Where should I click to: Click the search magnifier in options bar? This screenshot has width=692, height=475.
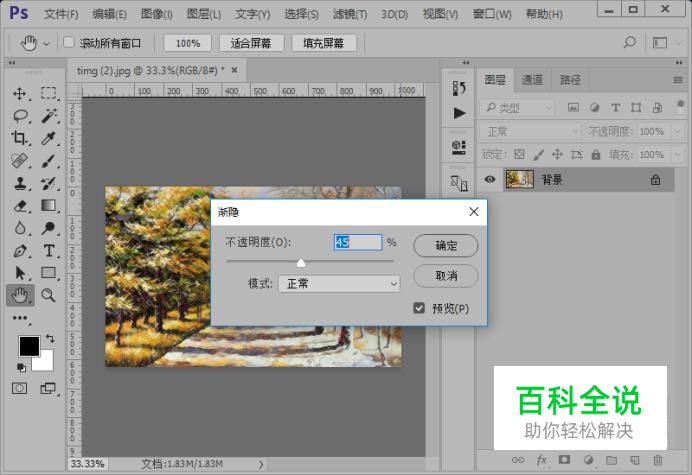[x=630, y=43]
